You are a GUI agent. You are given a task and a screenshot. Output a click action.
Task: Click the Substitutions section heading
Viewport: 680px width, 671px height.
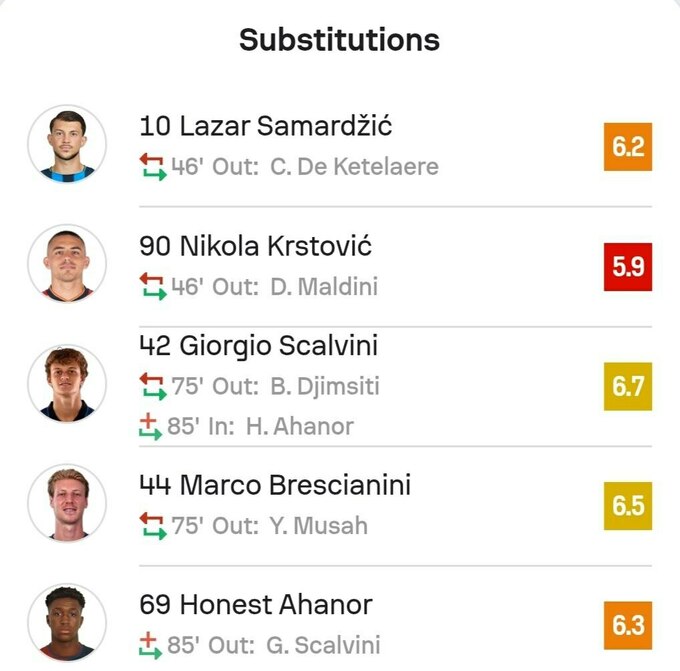(x=340, y=40)
